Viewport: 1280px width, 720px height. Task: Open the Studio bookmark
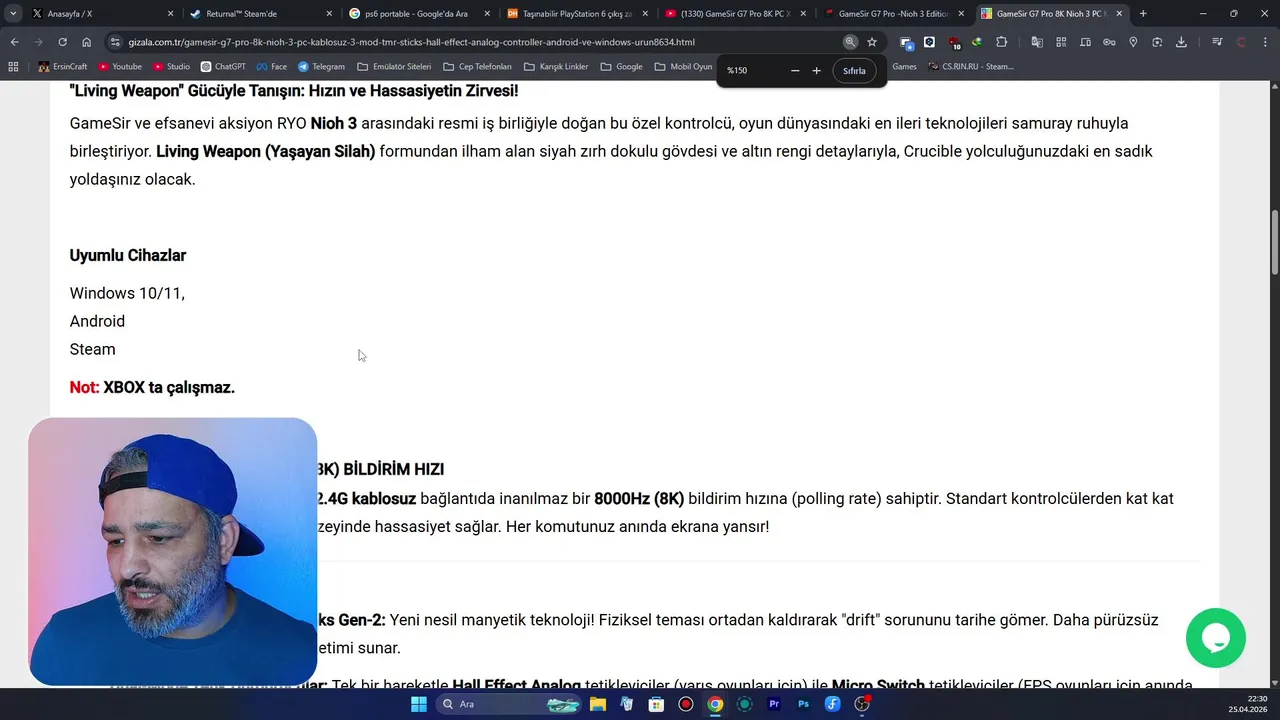point(172,67)
